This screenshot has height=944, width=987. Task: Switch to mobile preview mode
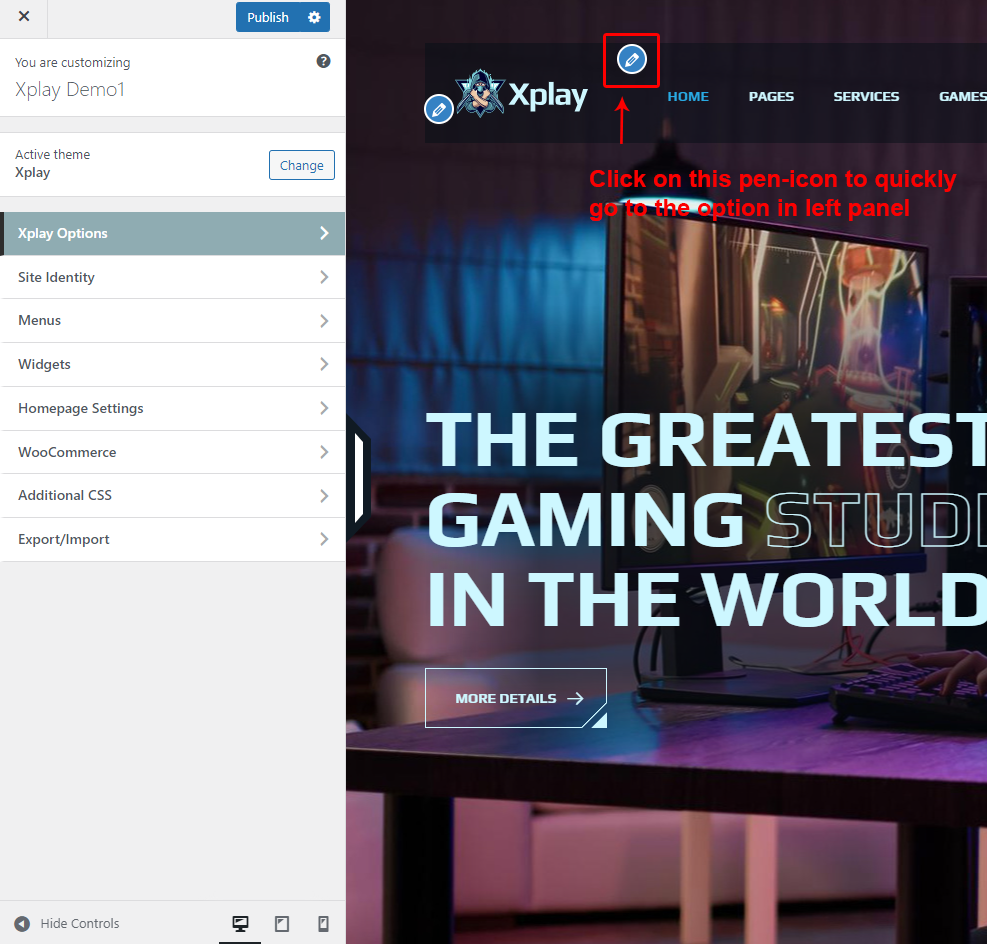(x=323, y=924)
